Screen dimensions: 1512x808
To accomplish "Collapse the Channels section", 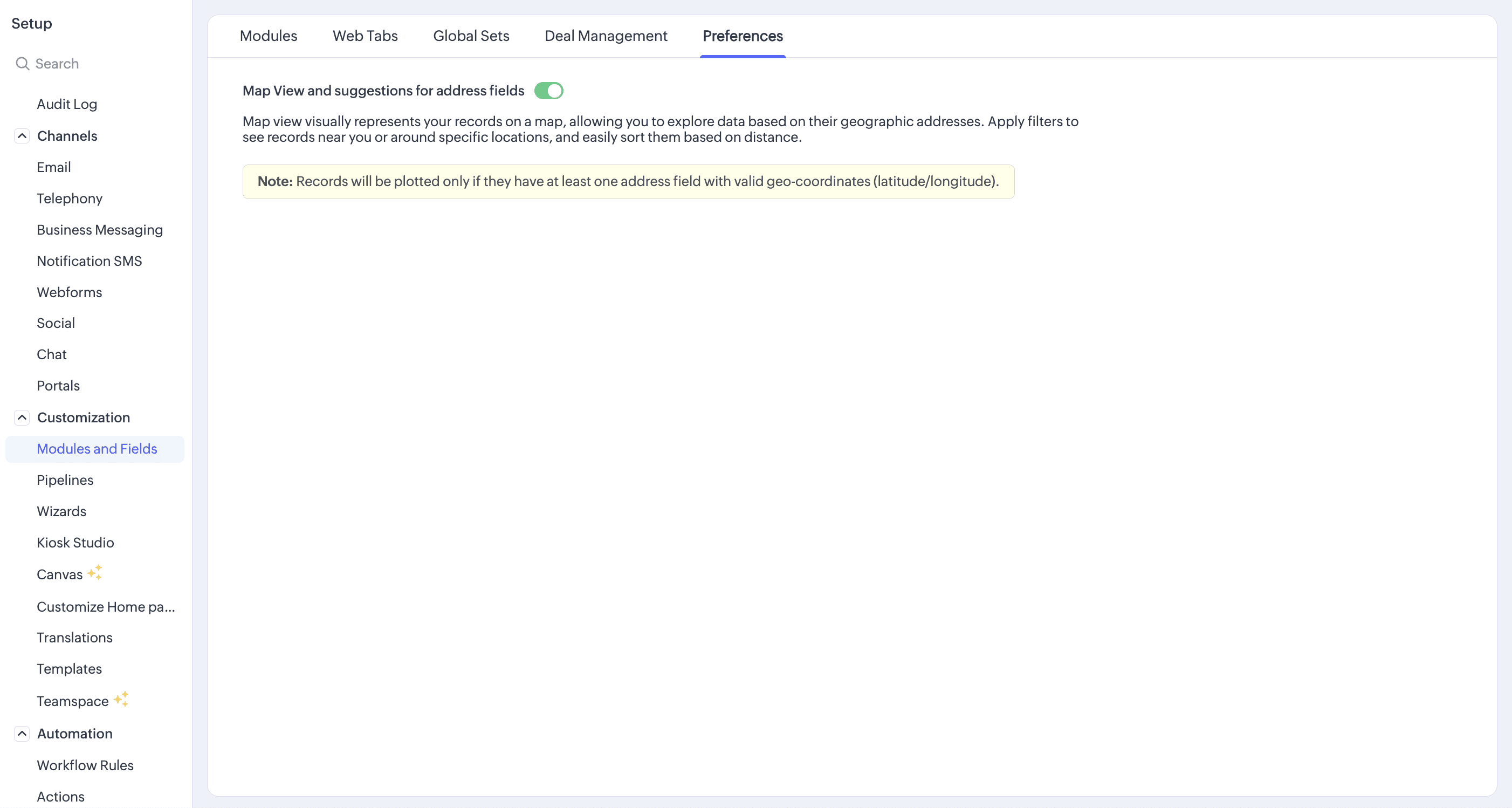I will click(22, 136).
